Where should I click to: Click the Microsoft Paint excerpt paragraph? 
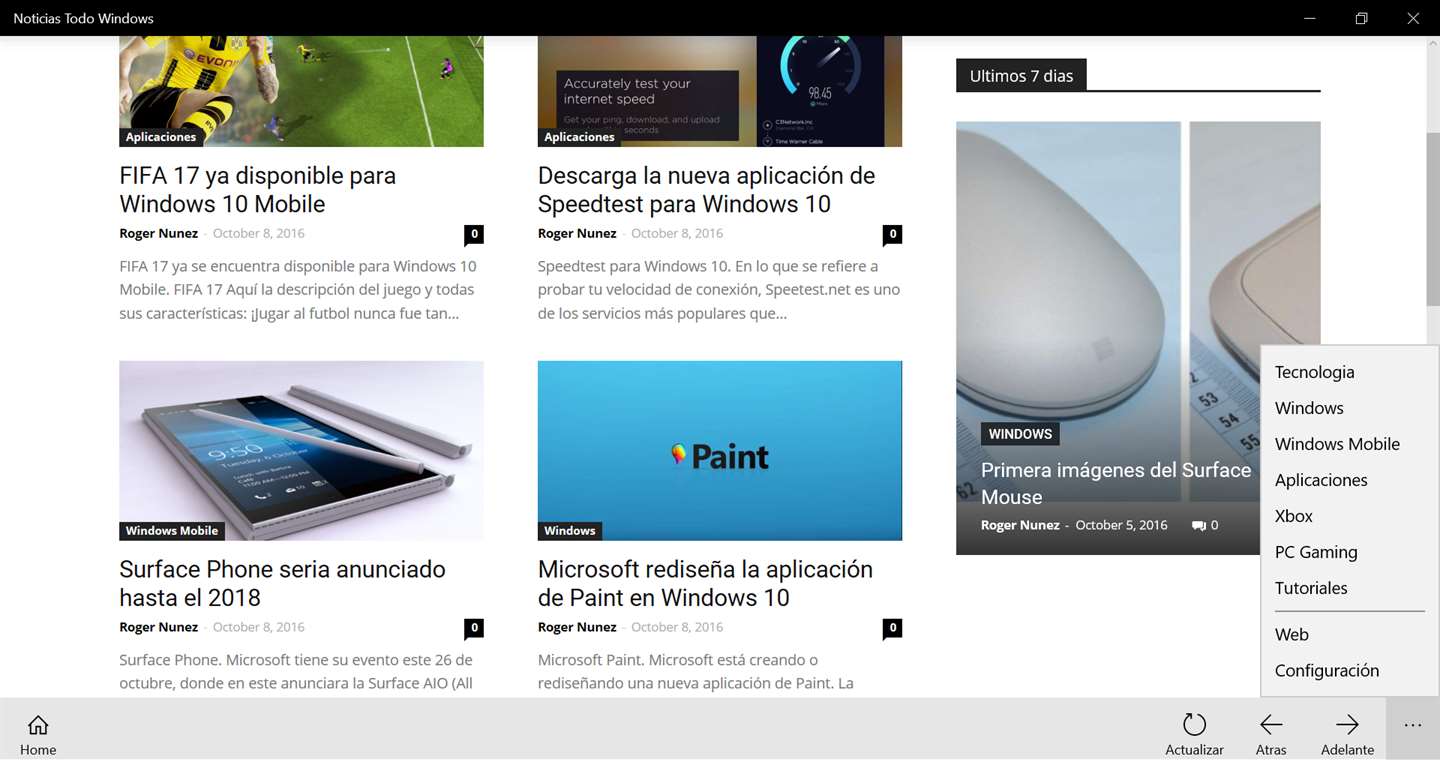pyautogui.click(x=697, y=672)
